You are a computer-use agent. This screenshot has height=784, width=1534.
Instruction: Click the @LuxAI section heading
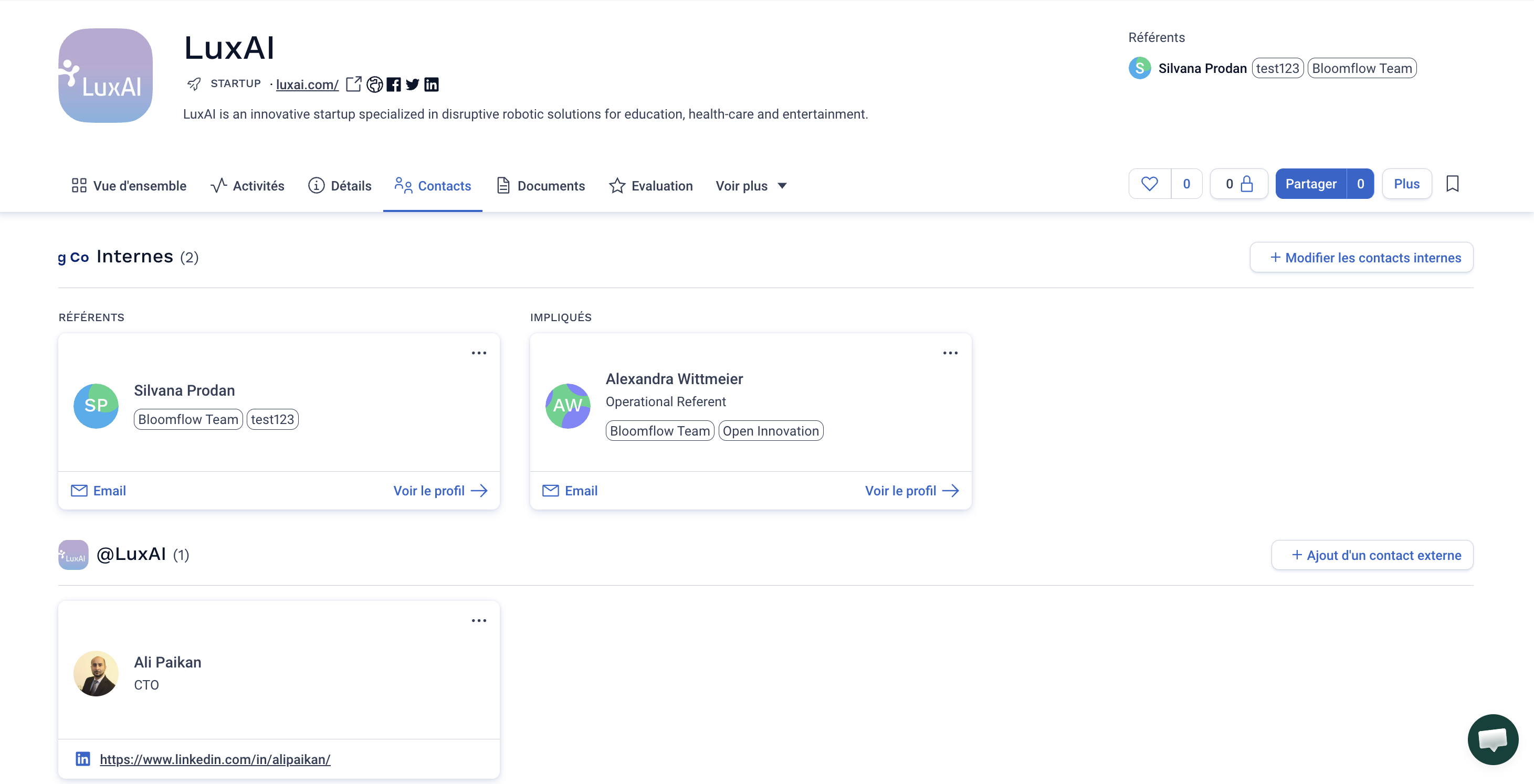(131, 554)
